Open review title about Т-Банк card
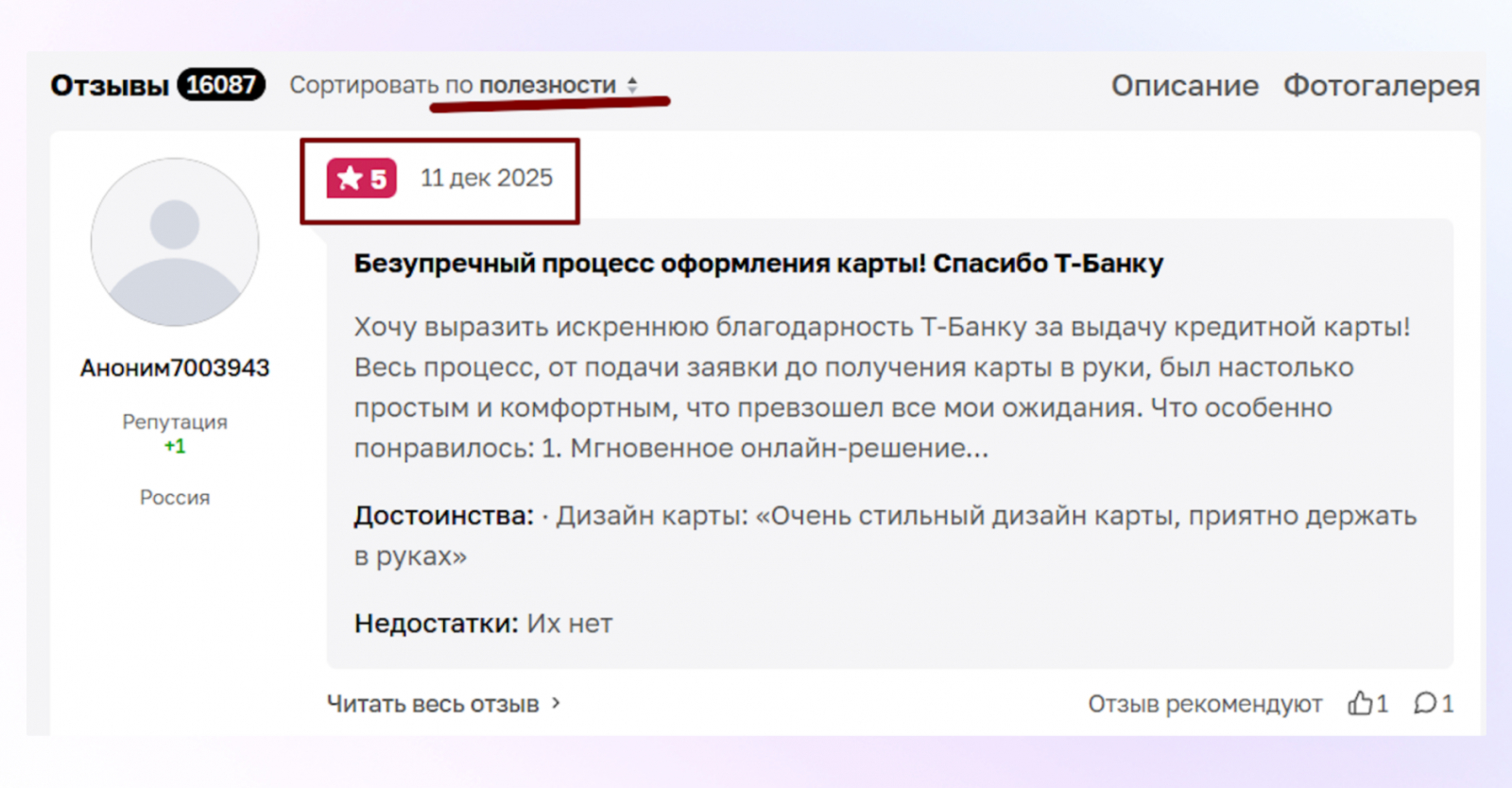Image resolution: width=1512 pixels, height=788 pixels. coord(759,264)
